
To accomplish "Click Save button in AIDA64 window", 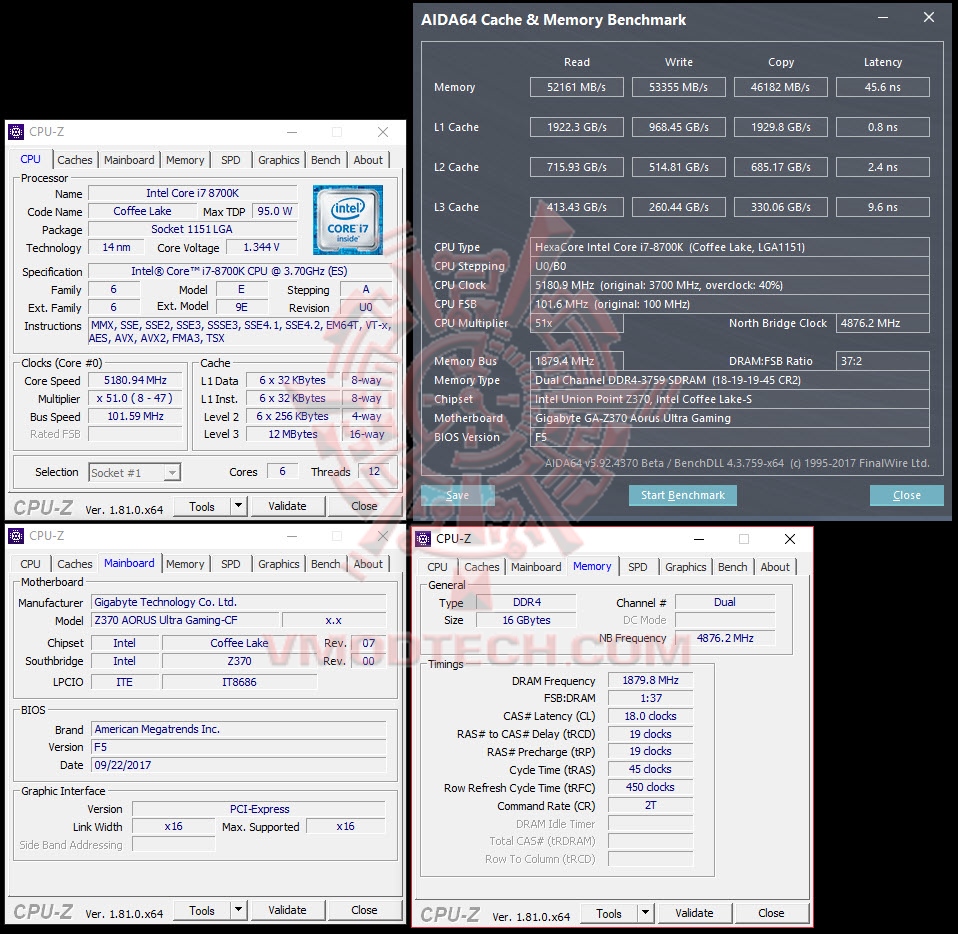I will [x=458, y=495].
